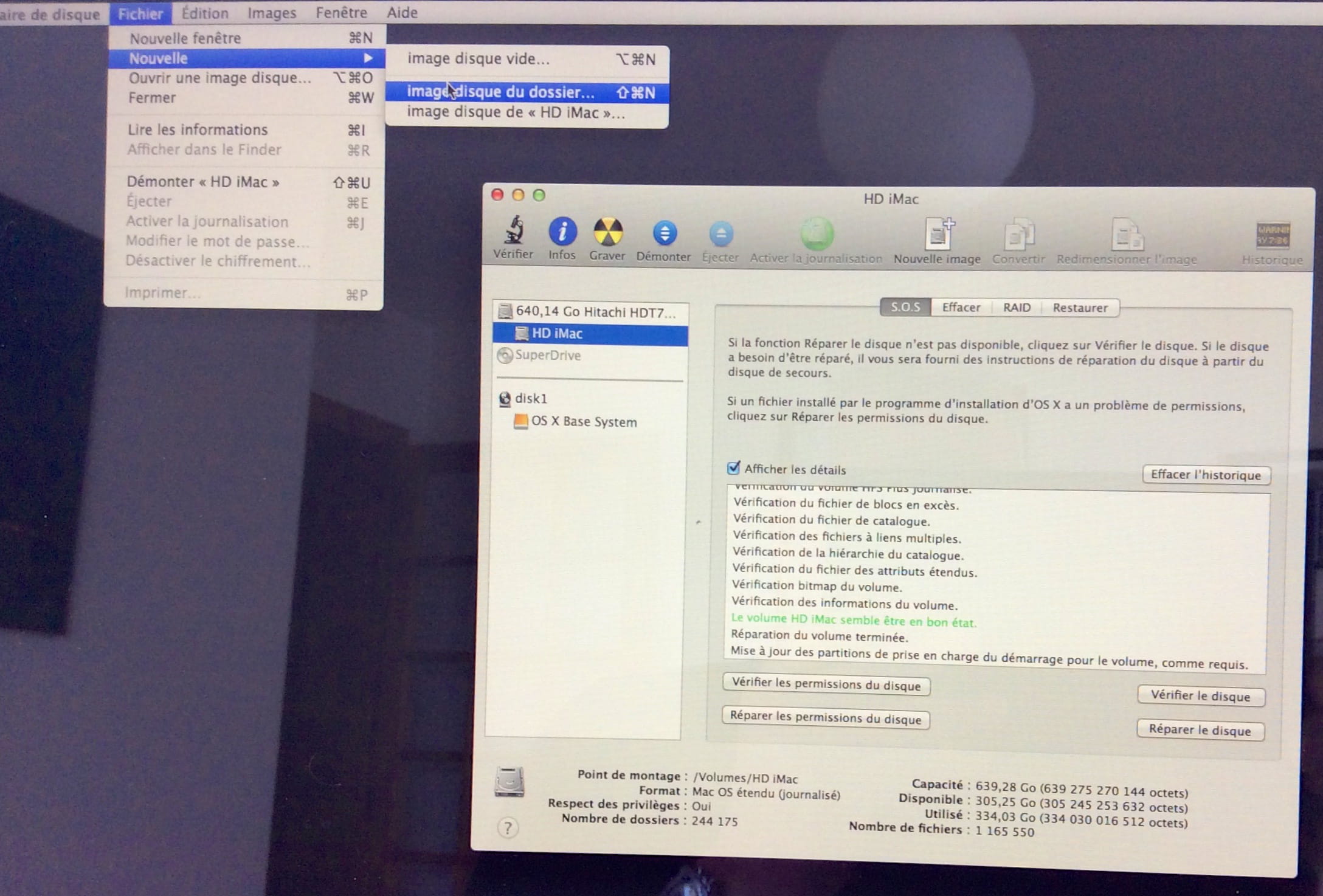
Task: Choose image disque vide… in submenu
Action: tap(527, 59)
